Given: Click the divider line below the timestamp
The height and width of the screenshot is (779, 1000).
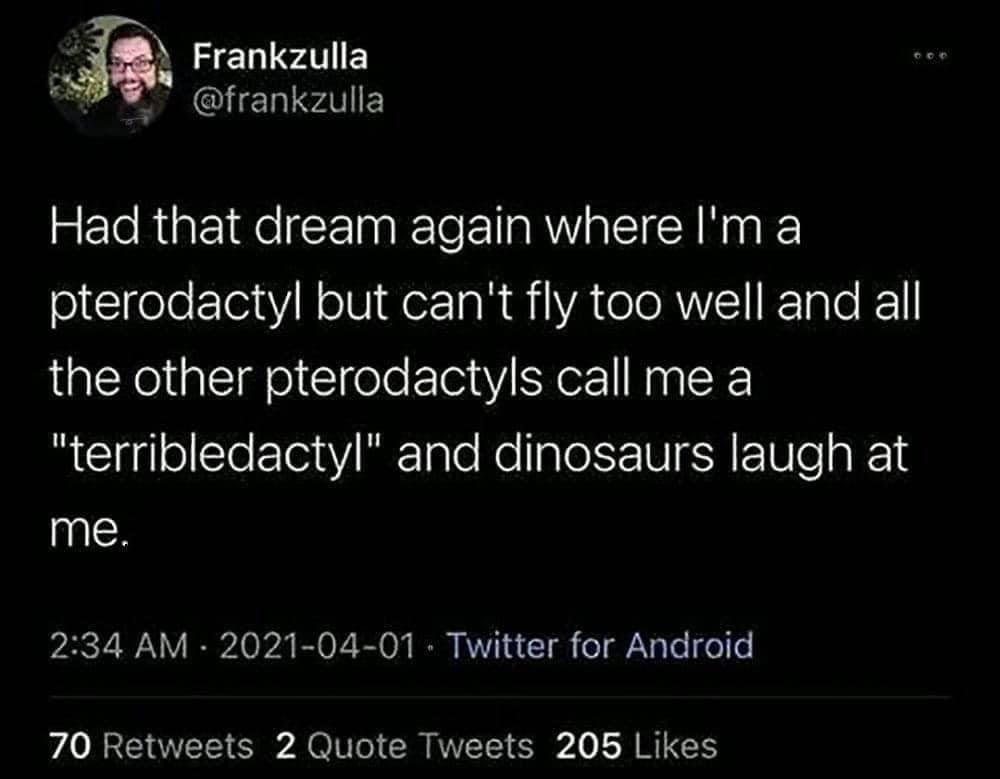Looking at the screenshot, I should pyautogui.click(x=500, y=693).
